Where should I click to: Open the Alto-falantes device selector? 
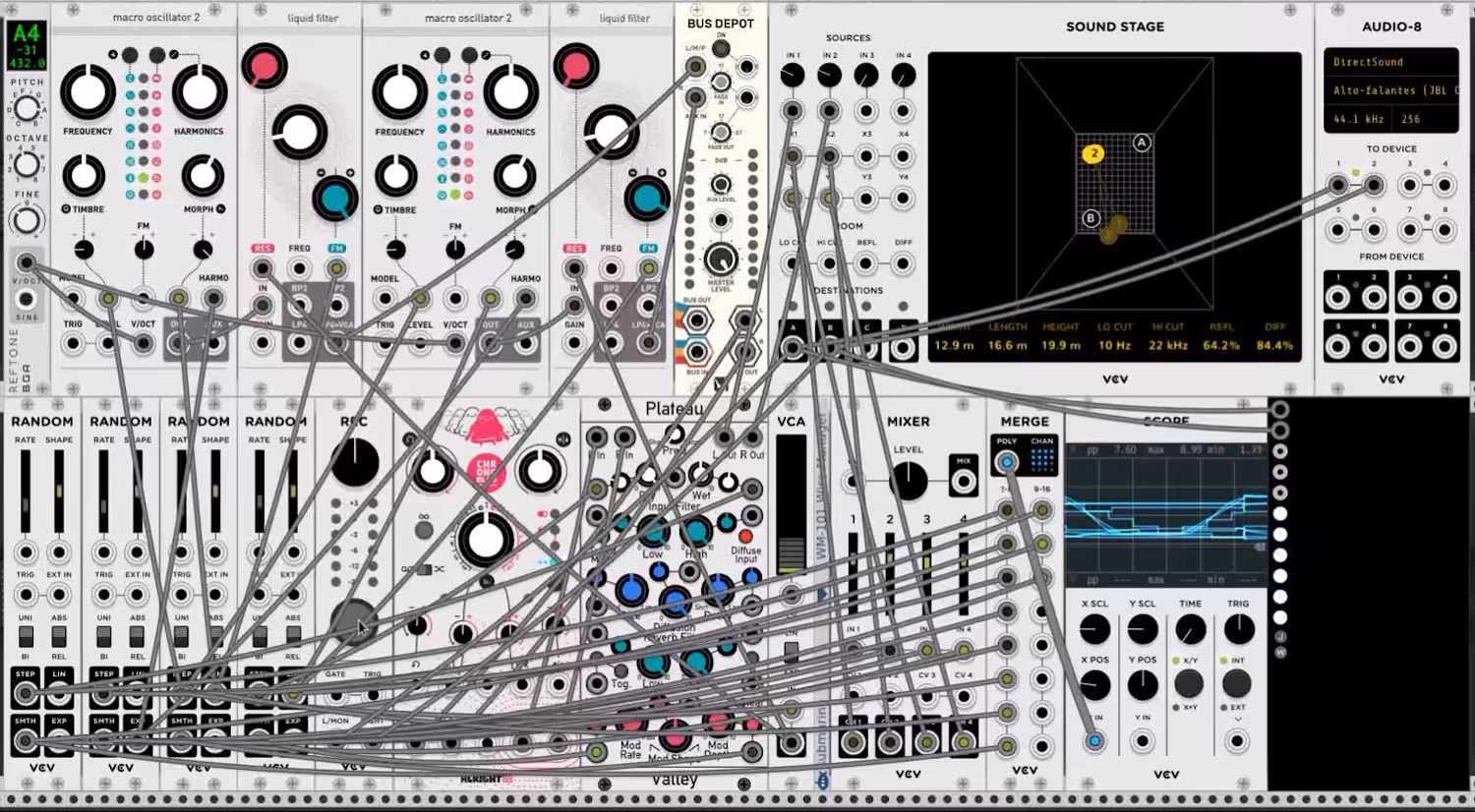tap(1390, 90)
